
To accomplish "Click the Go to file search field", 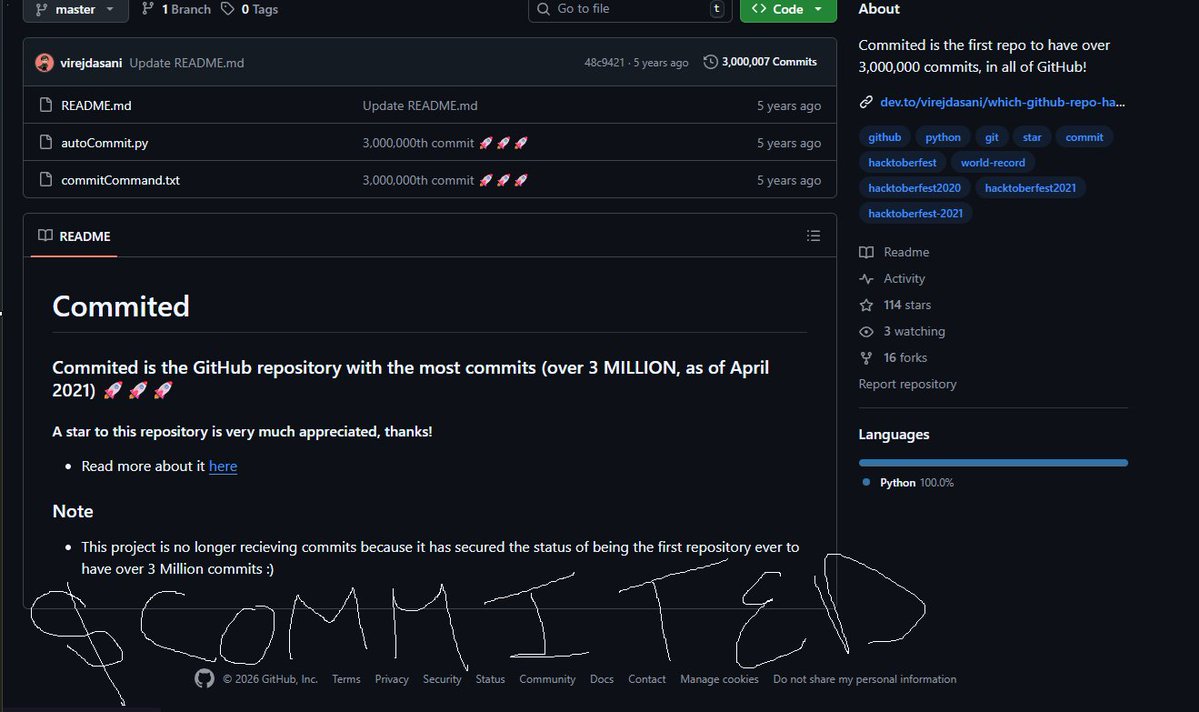I will [x=629, y=9].
